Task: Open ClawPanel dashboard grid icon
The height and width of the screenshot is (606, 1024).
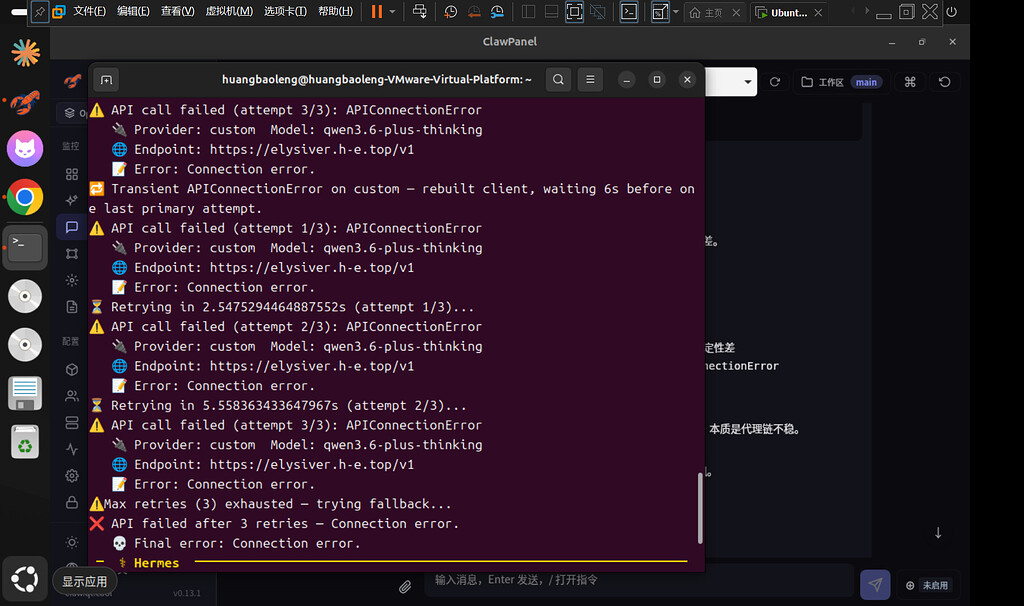Action: [72, 174]
